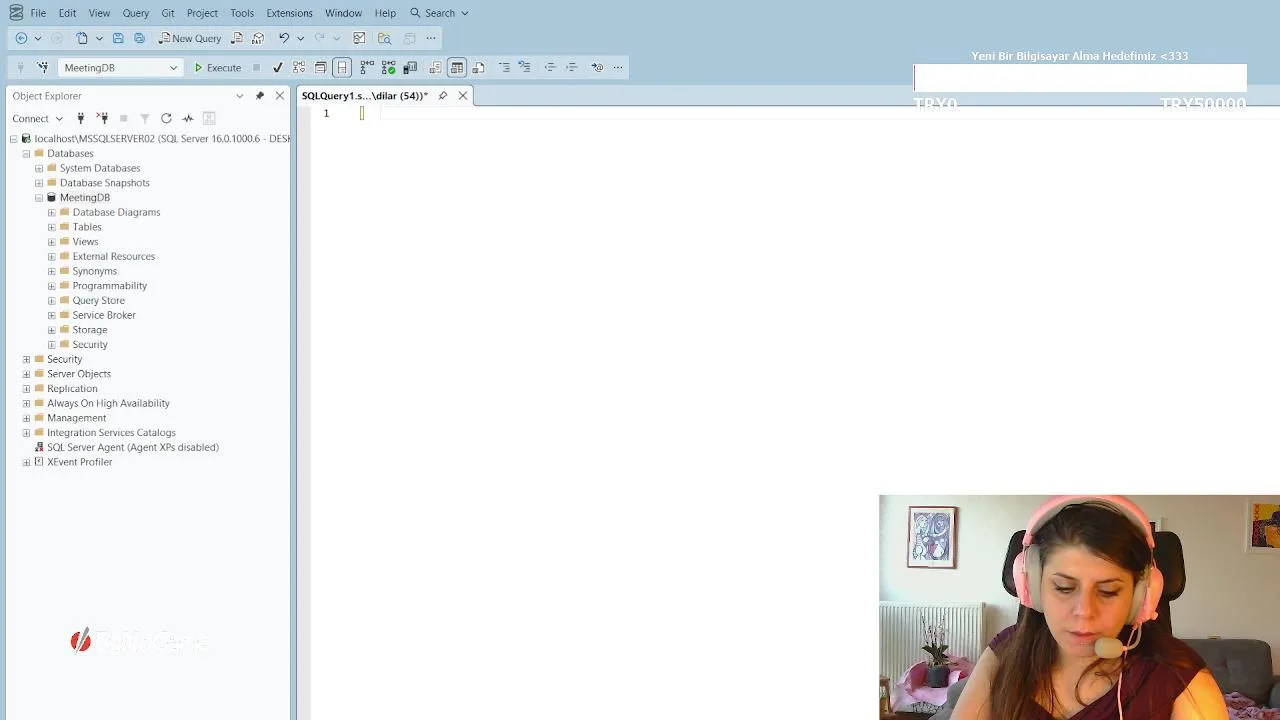Select the SQLQuery1 editor tab
Screen dimensions: 1280x720
click(x=365, y=96)
